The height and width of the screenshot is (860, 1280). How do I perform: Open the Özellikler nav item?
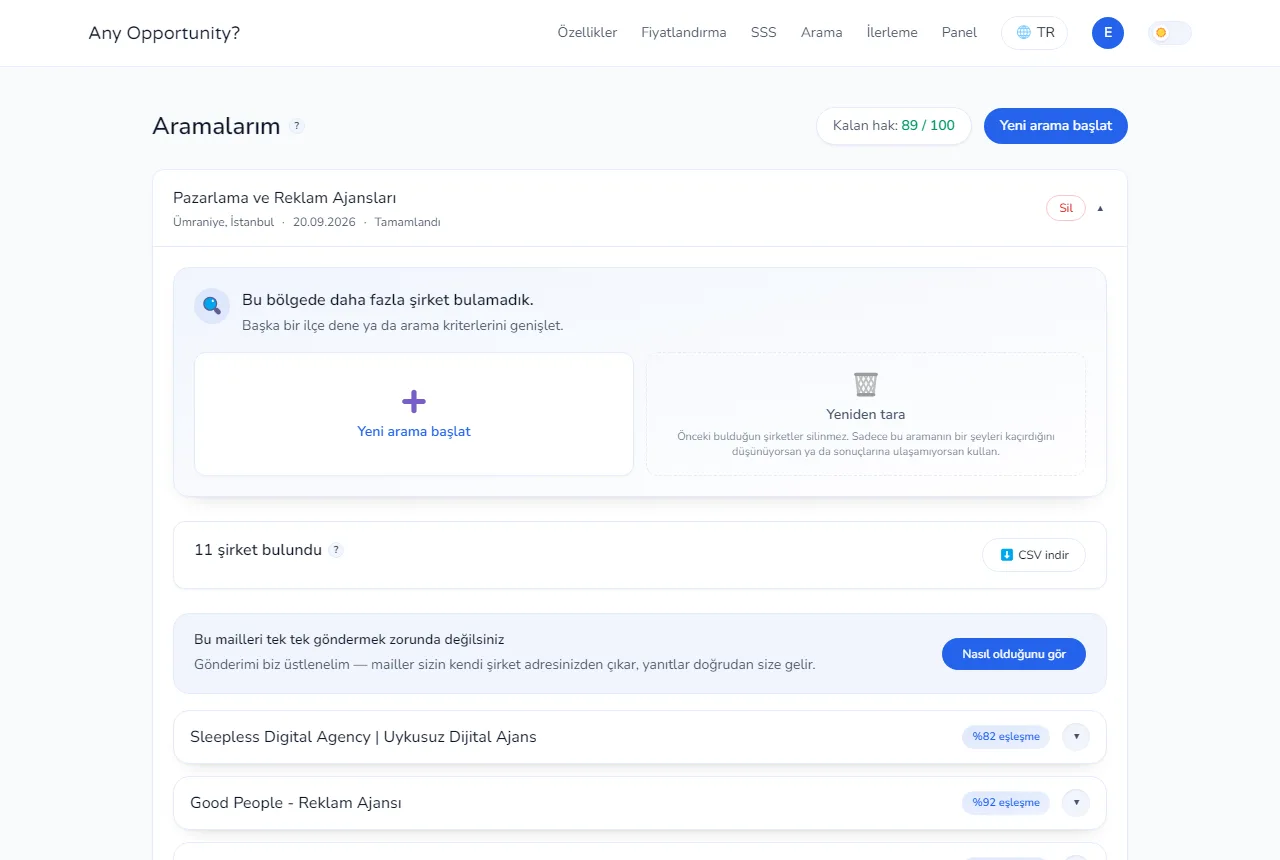pos(587,33)
